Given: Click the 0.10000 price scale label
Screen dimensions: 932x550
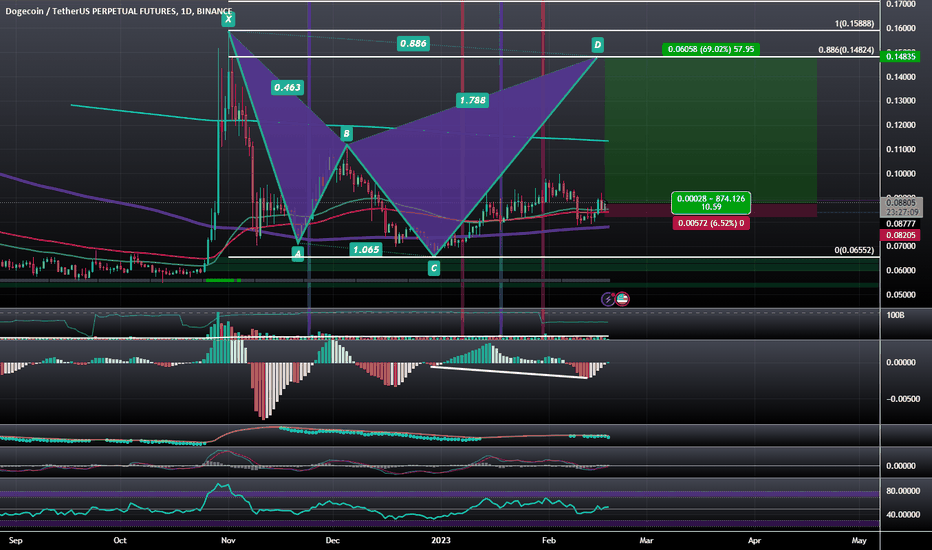Looking at the screenshot, I should click(901, 174).
